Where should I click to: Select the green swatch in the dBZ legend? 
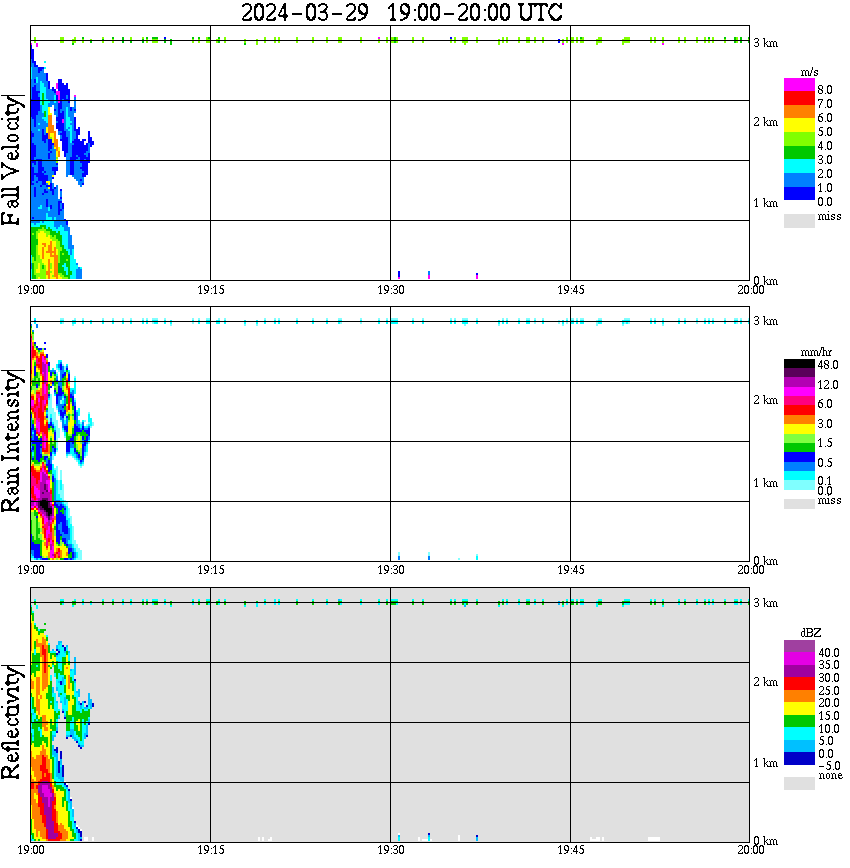tap(799, 721)
